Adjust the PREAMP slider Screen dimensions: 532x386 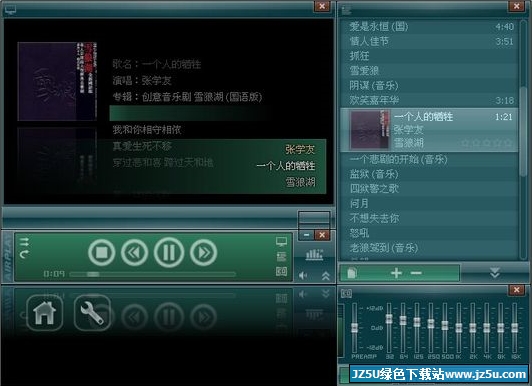(x=354, y=328)
